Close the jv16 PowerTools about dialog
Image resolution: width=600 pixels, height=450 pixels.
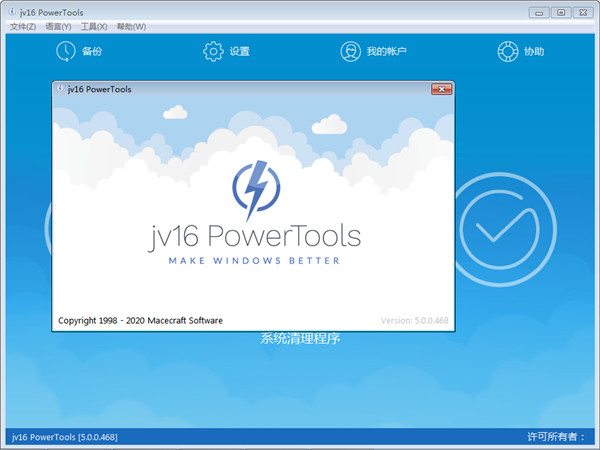coord(440,89)
